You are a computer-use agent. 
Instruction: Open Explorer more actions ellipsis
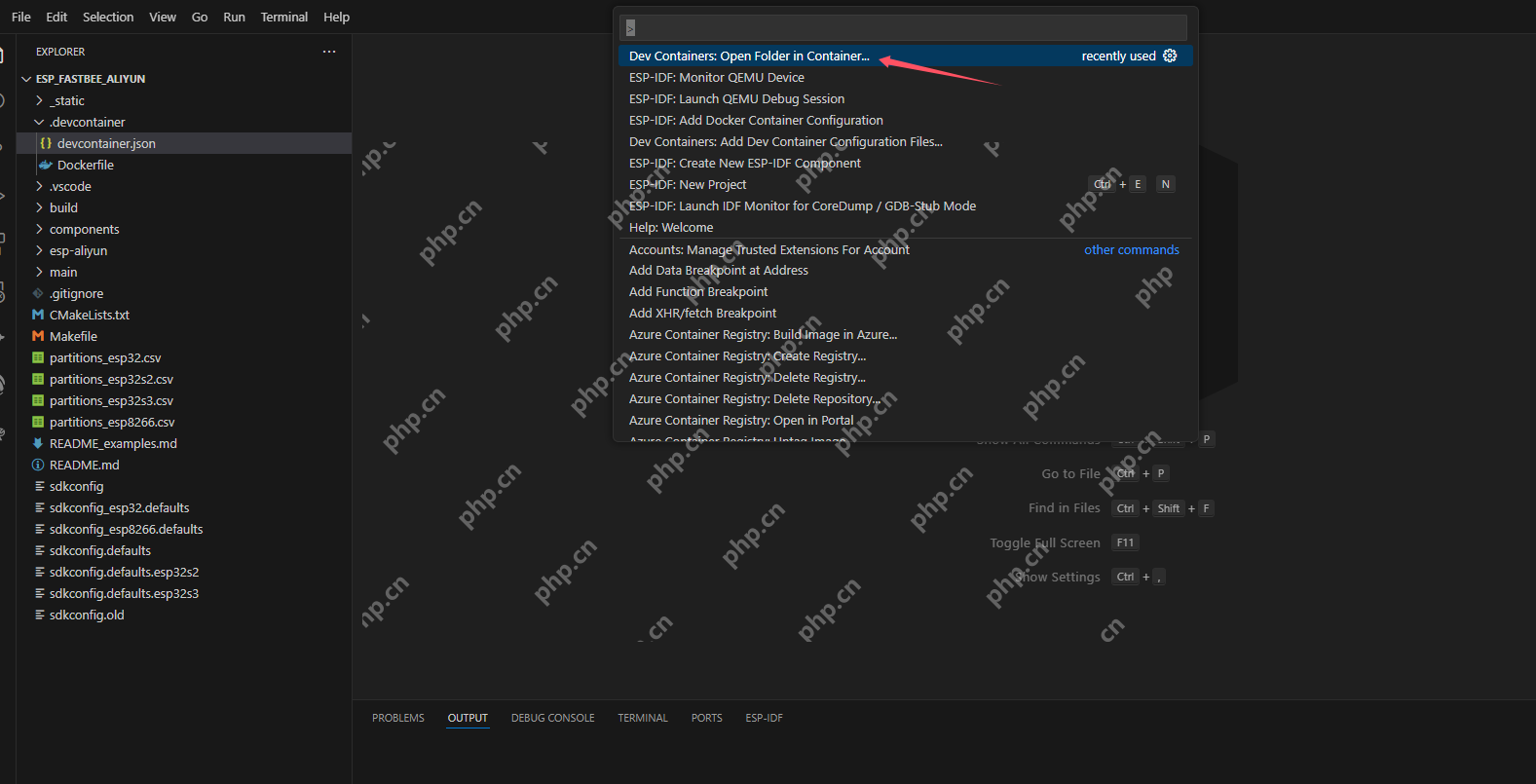(329, 52)
